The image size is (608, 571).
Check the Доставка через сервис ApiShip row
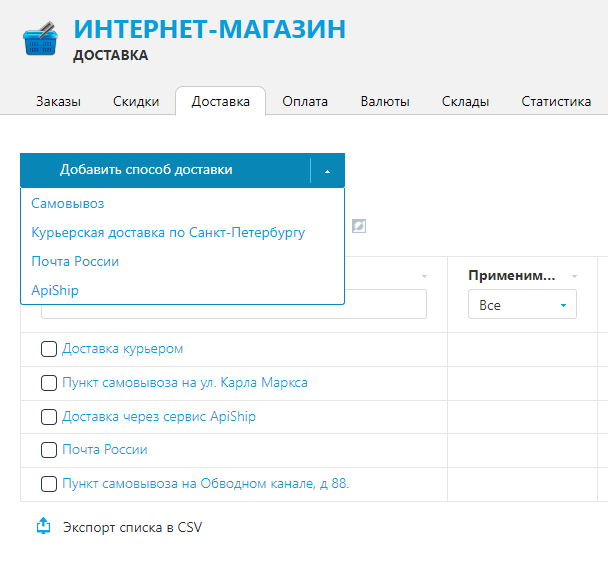pyautogui.click(x=49, y=417)
